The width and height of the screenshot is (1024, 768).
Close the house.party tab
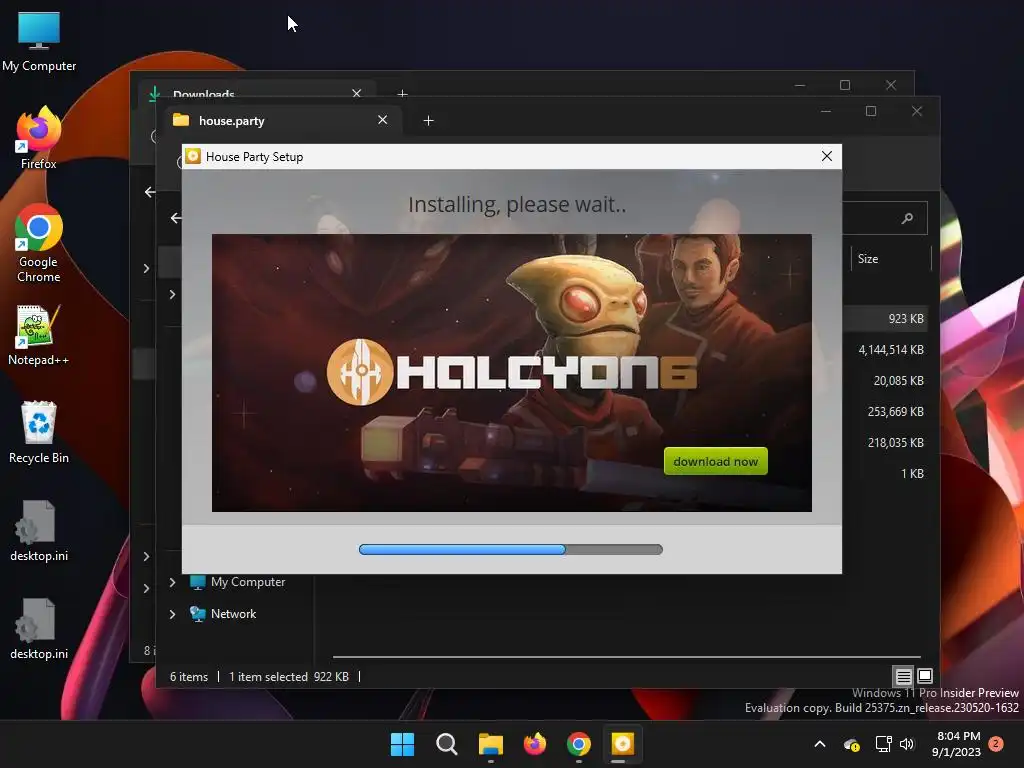coord(383,120)
